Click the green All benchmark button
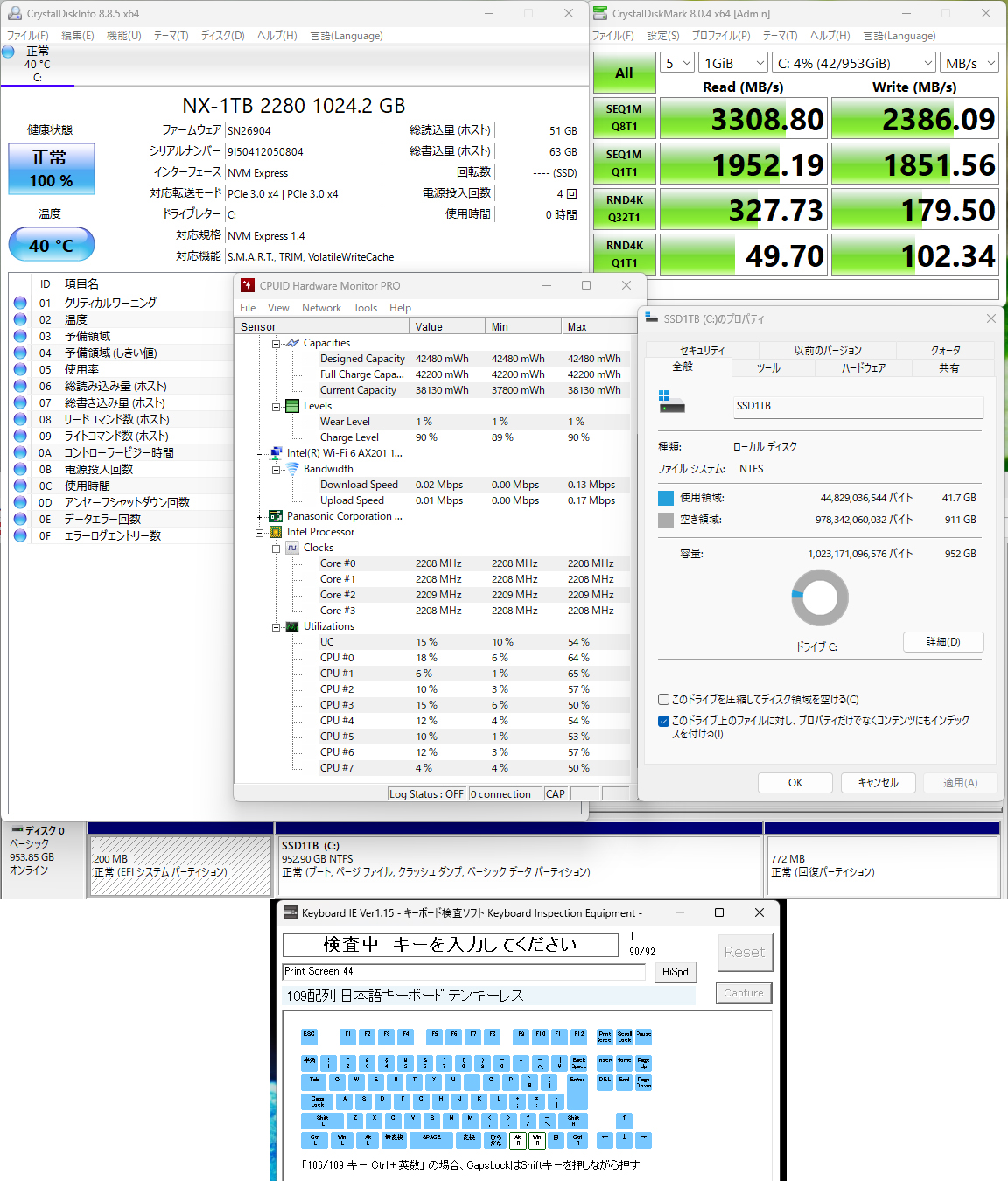 point(624,73)
